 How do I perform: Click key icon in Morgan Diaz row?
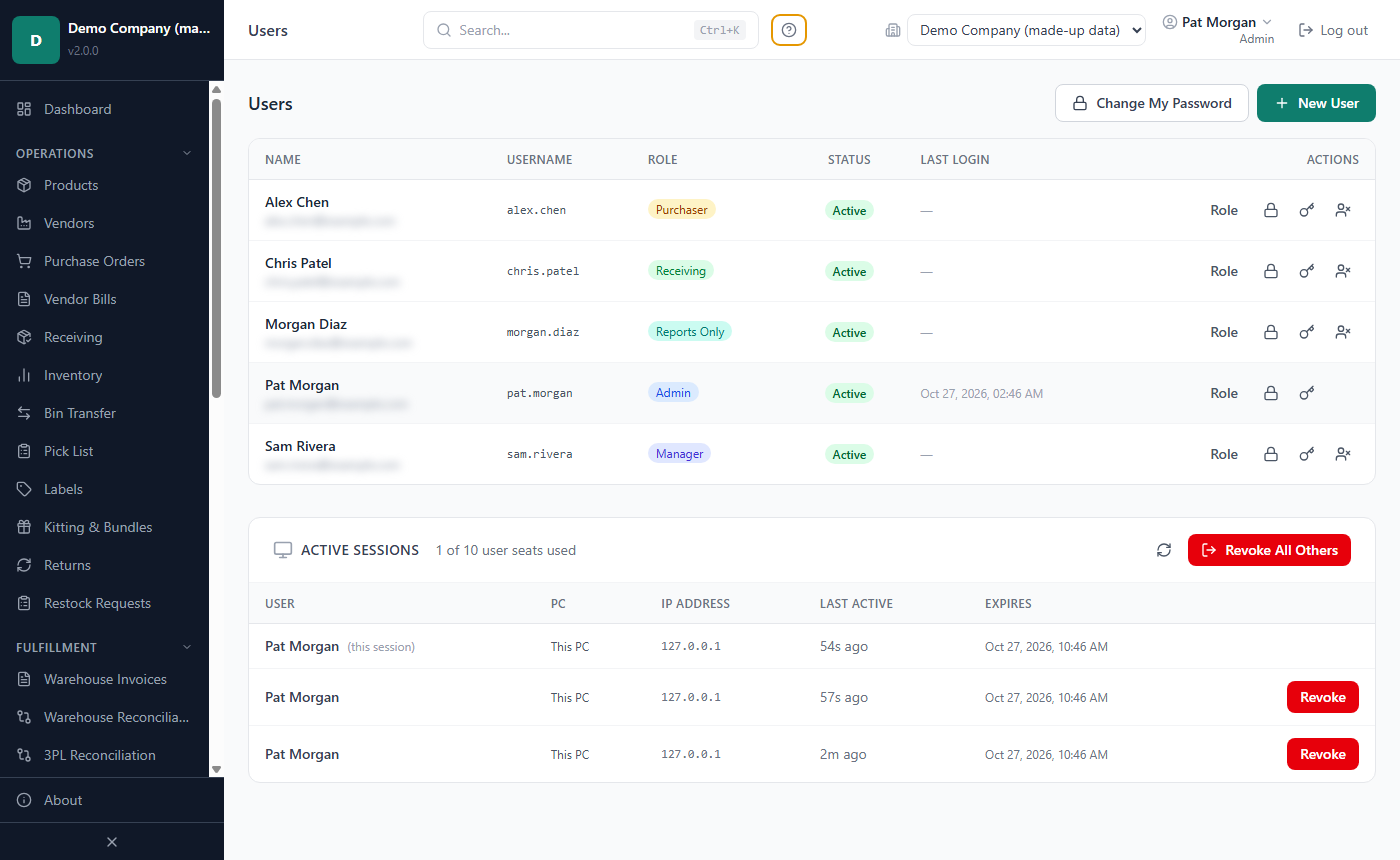point(1307,332)
